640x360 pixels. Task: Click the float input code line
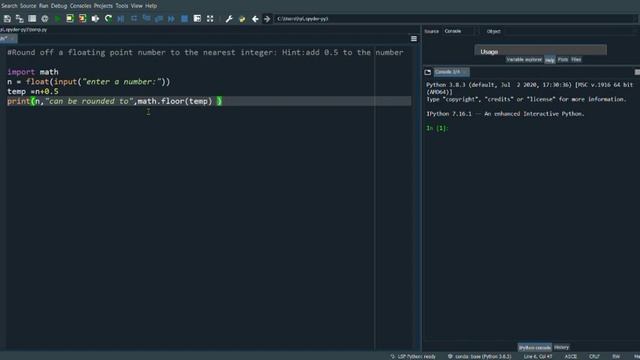[x=89, y=82]
